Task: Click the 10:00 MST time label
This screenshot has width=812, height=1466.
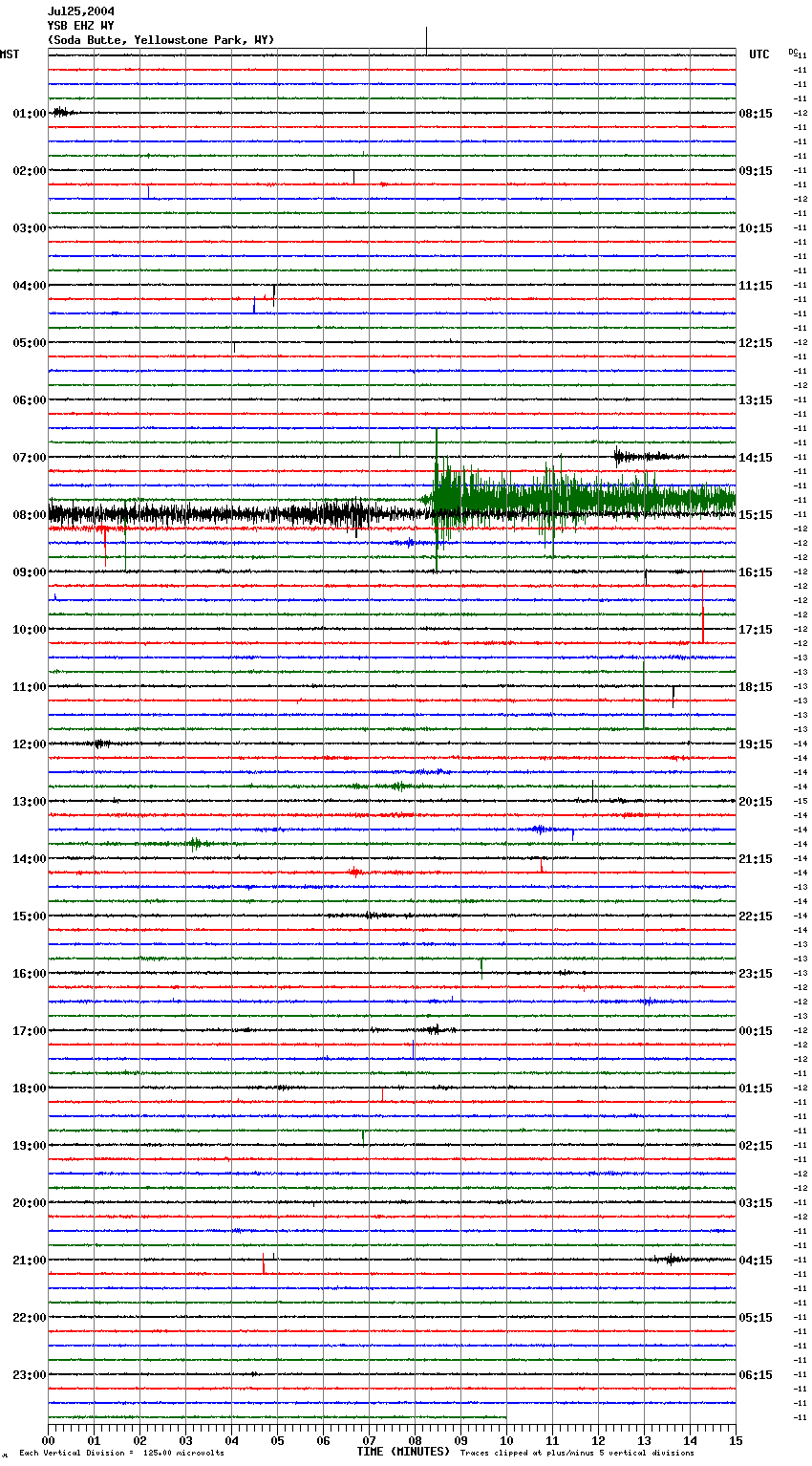Action: pyautogui.click(x=30, y=630)
